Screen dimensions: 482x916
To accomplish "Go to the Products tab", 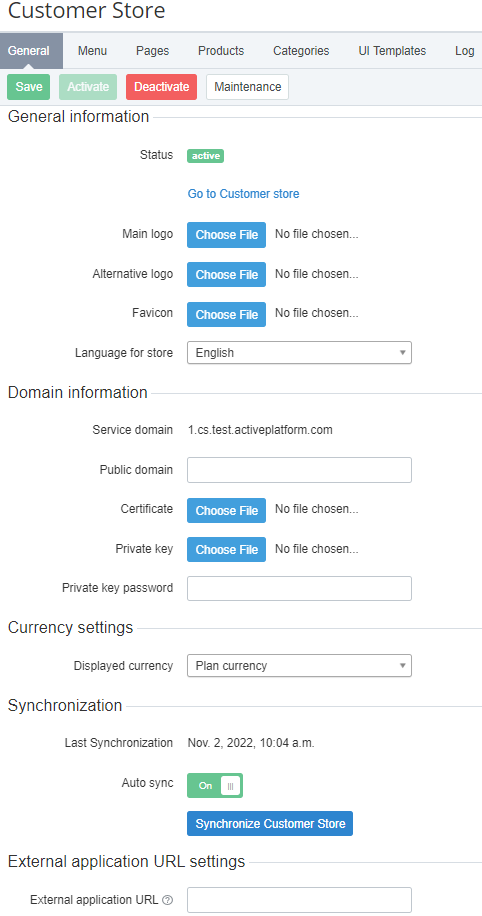I will [221, 51].
